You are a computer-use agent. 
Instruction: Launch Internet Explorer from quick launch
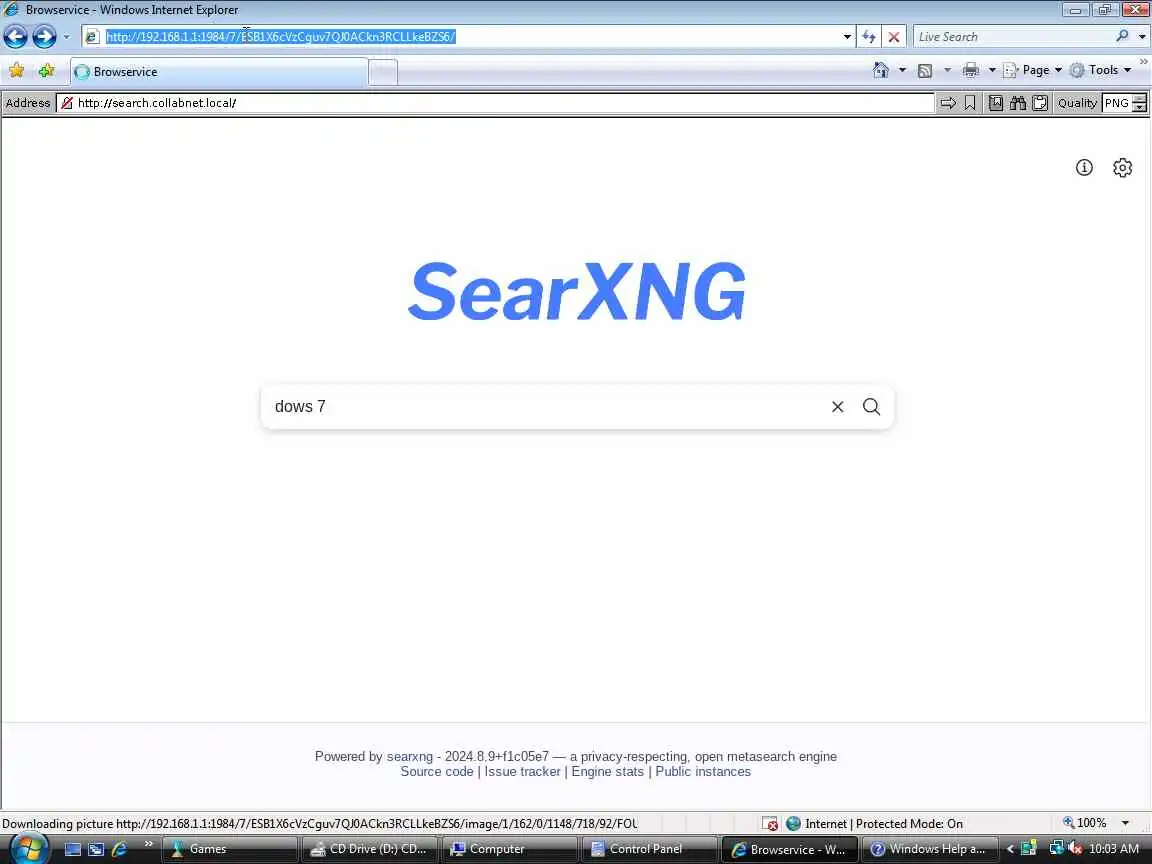(x=118, y=849)
